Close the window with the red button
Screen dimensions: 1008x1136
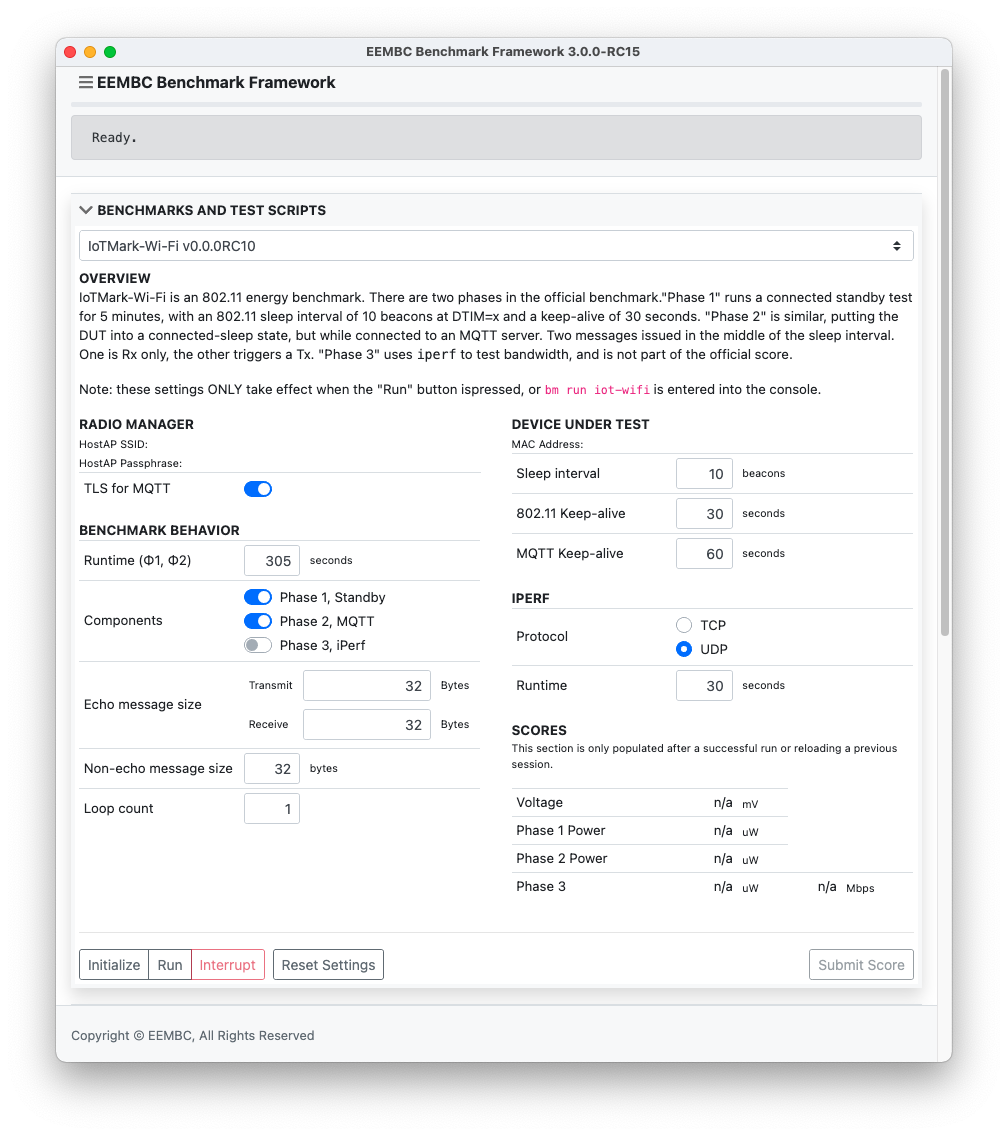(70, 52)
